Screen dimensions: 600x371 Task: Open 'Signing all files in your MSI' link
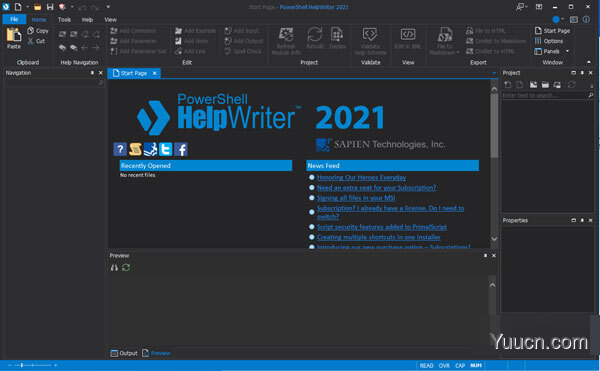(x=356, y=198)
